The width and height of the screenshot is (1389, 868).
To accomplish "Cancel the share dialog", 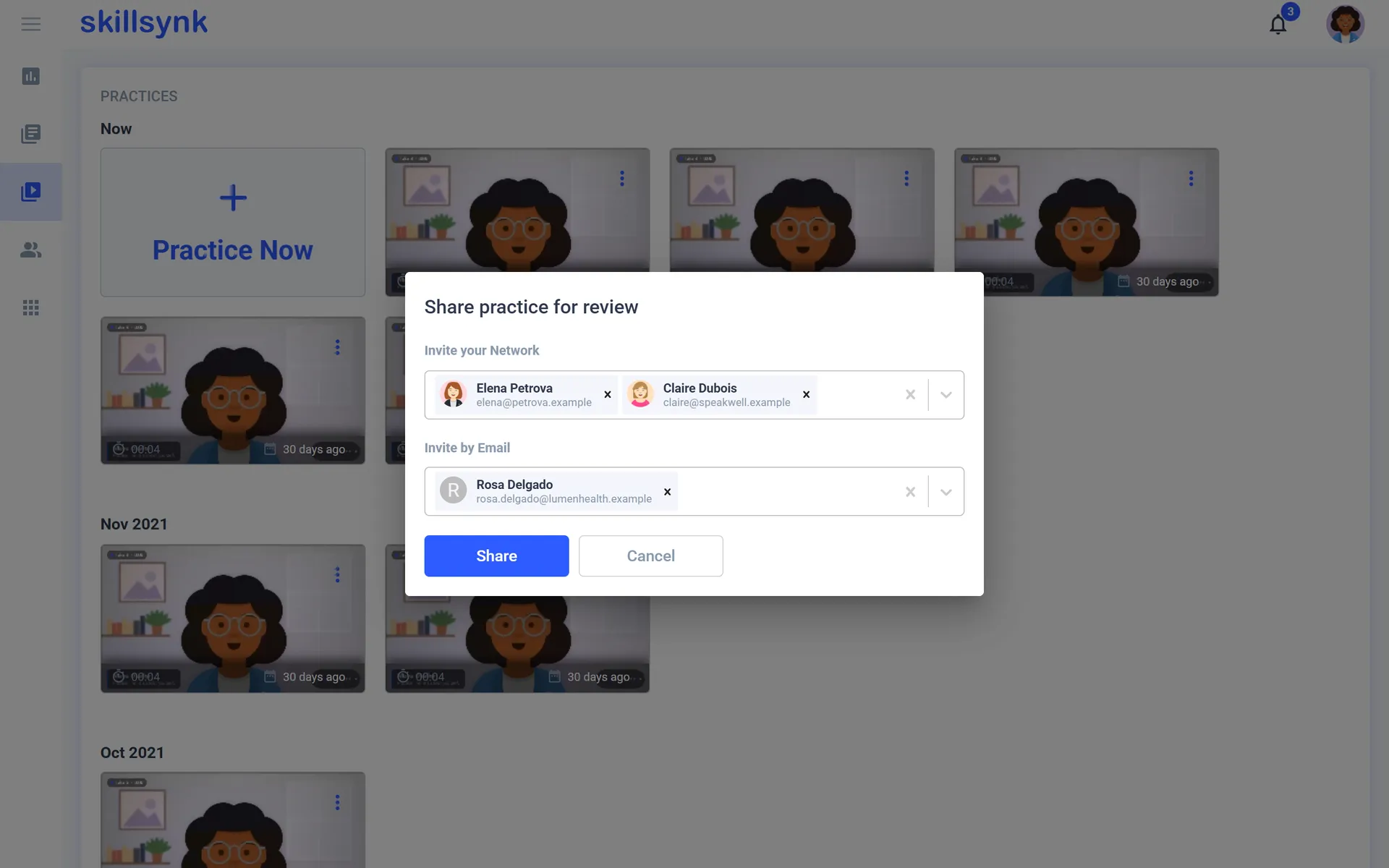I will pyautogui.click(x=650, y=556).
